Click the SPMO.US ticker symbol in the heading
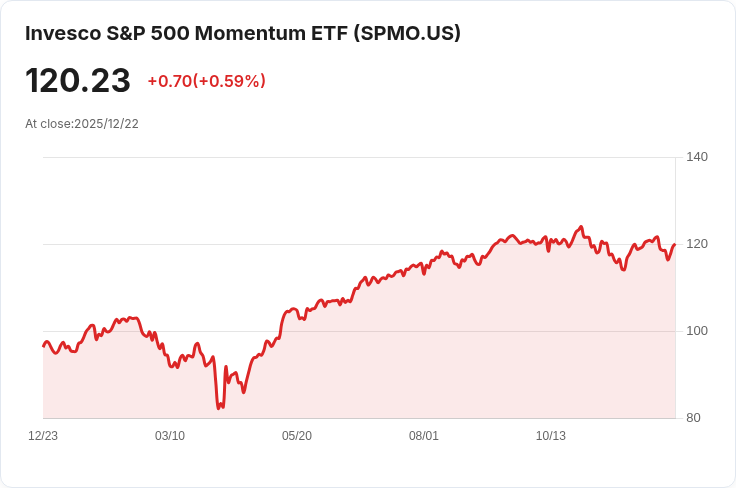736x488 pixels. [407, 33]
